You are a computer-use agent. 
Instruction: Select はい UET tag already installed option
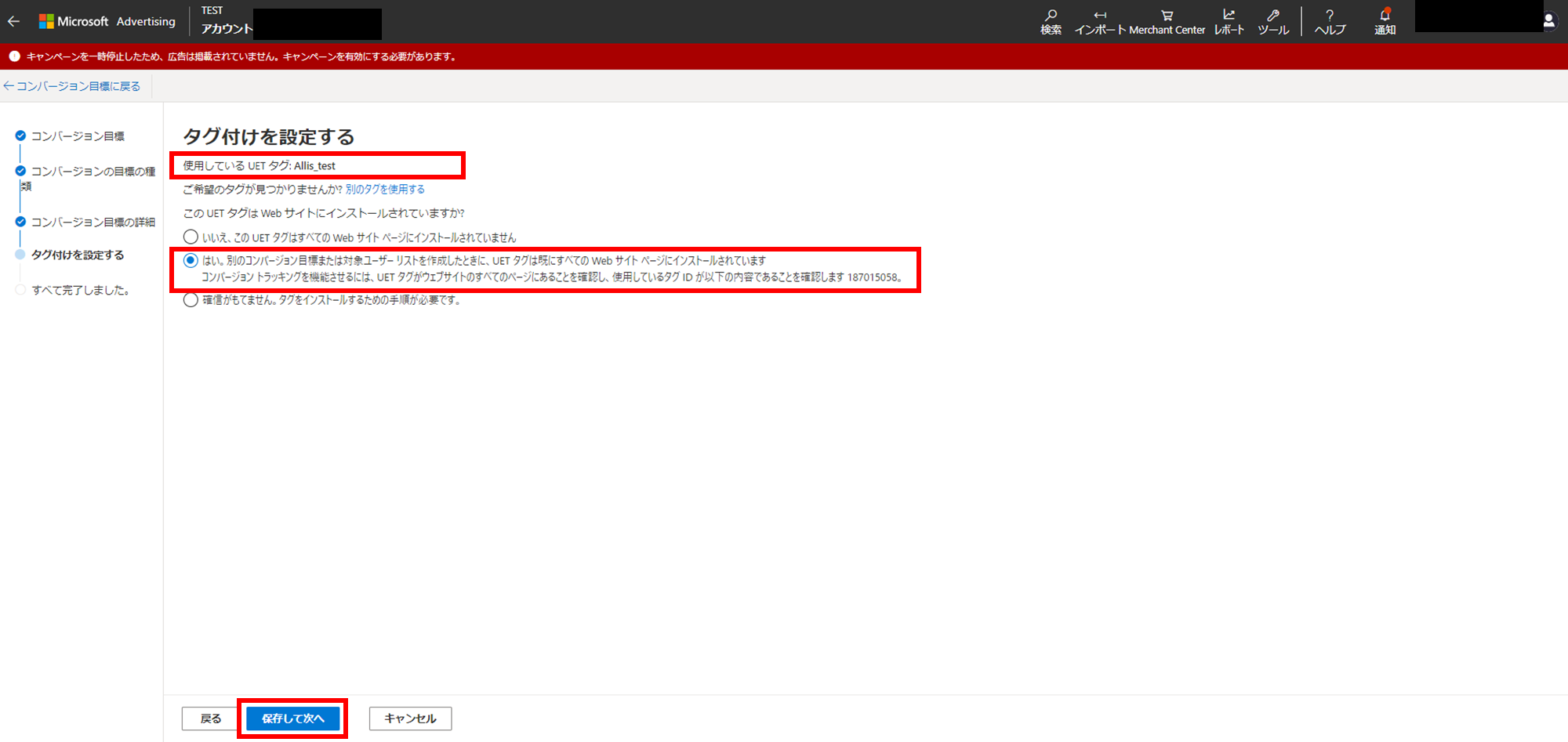click(x=191, y=261)
